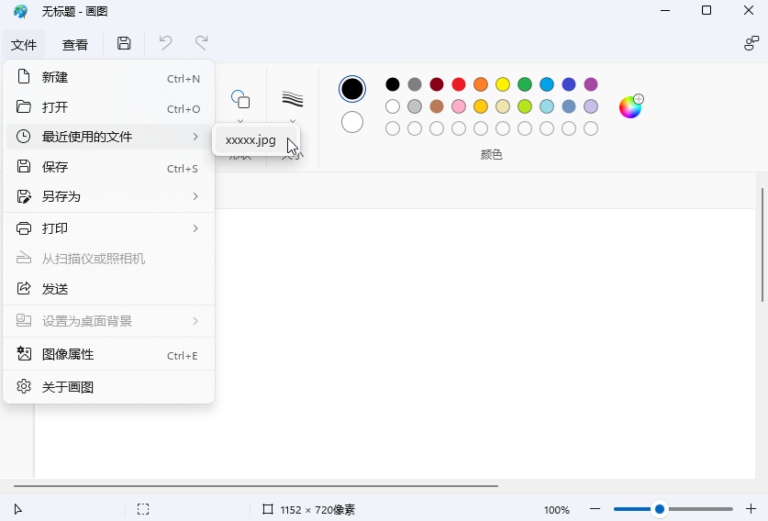Select the black primary color circle
Viewport: 768px width, 521px height.
click(x=352, y=89)
